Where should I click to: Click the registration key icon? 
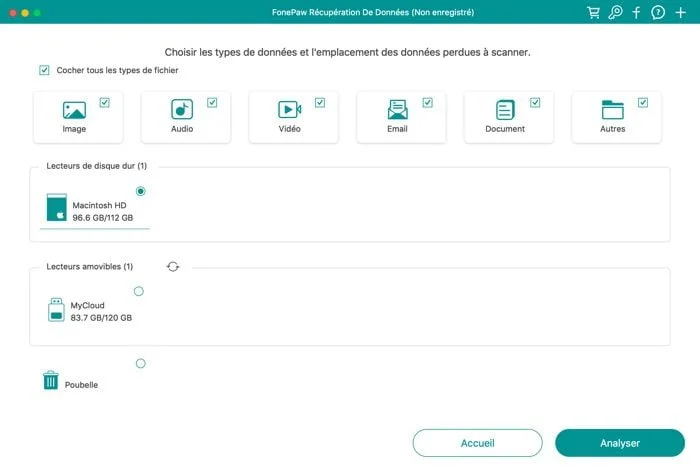(615, 12)
